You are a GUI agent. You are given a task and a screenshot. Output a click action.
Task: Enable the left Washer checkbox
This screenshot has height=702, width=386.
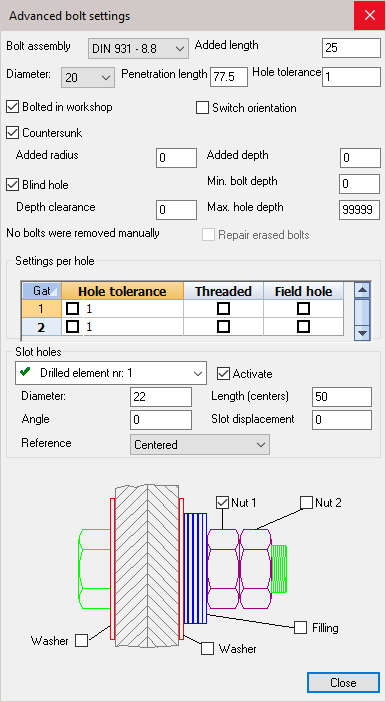pyautogui.click(x=81, y=640)
